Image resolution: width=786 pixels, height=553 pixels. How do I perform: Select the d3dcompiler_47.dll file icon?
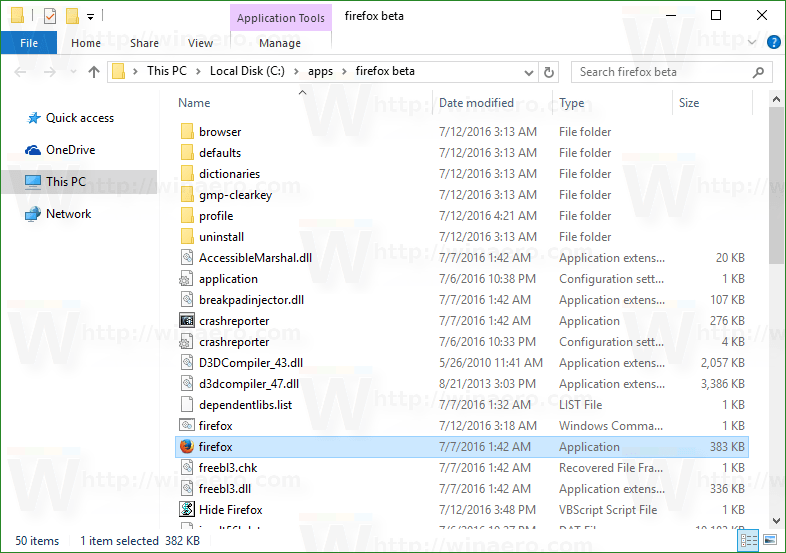point(187,384)
